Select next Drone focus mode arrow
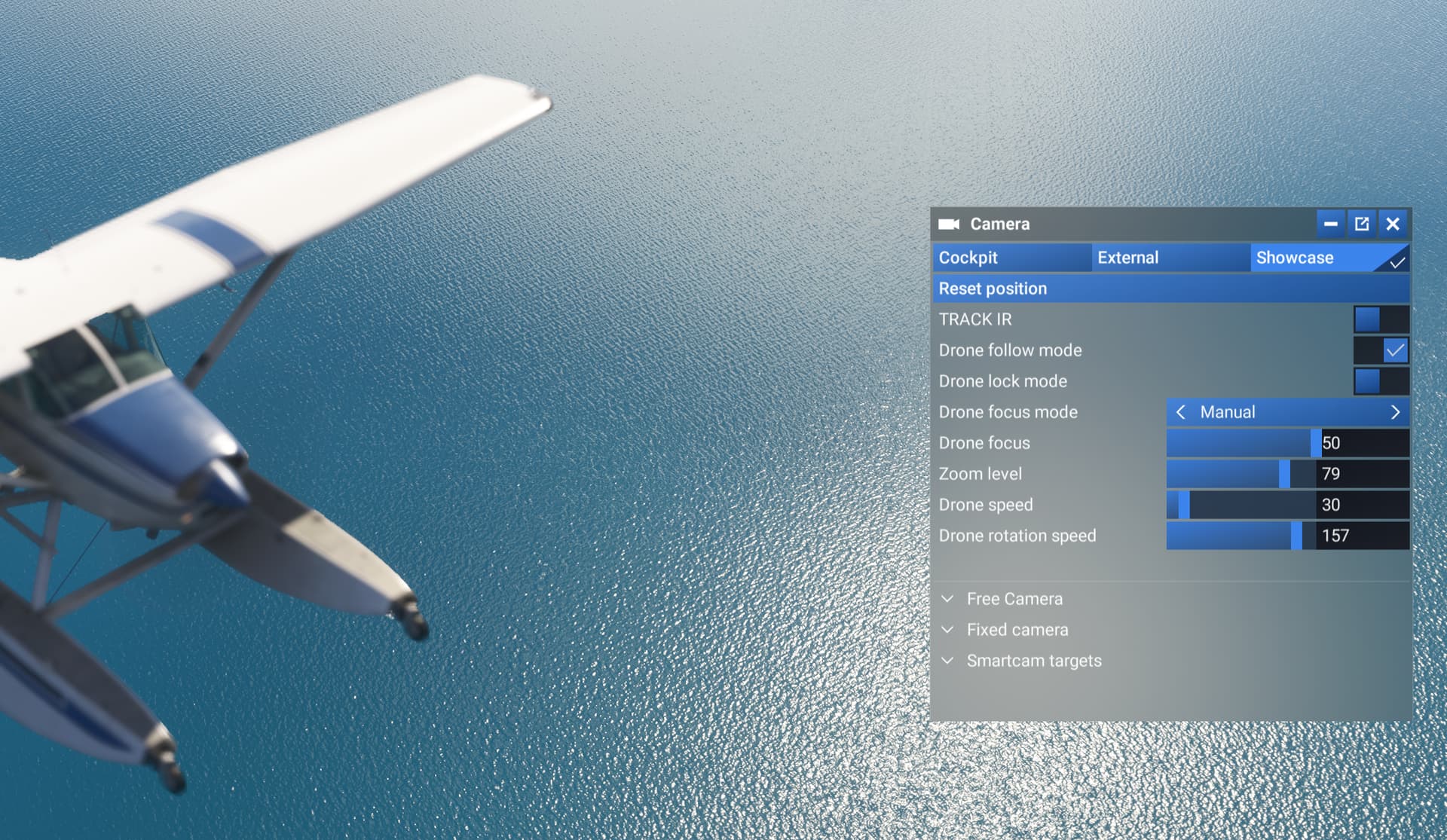The image size is (1447, 840). tap(1395, 412)
